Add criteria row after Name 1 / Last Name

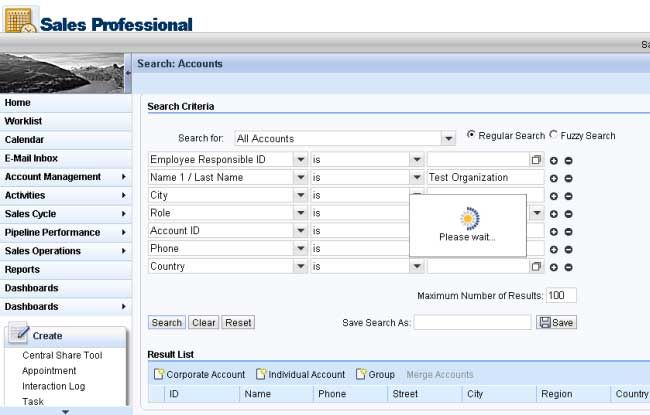(553, 178)
